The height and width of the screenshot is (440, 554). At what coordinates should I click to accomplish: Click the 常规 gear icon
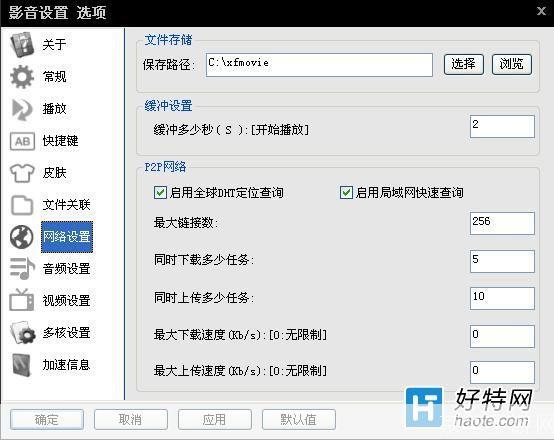point(22,76)
